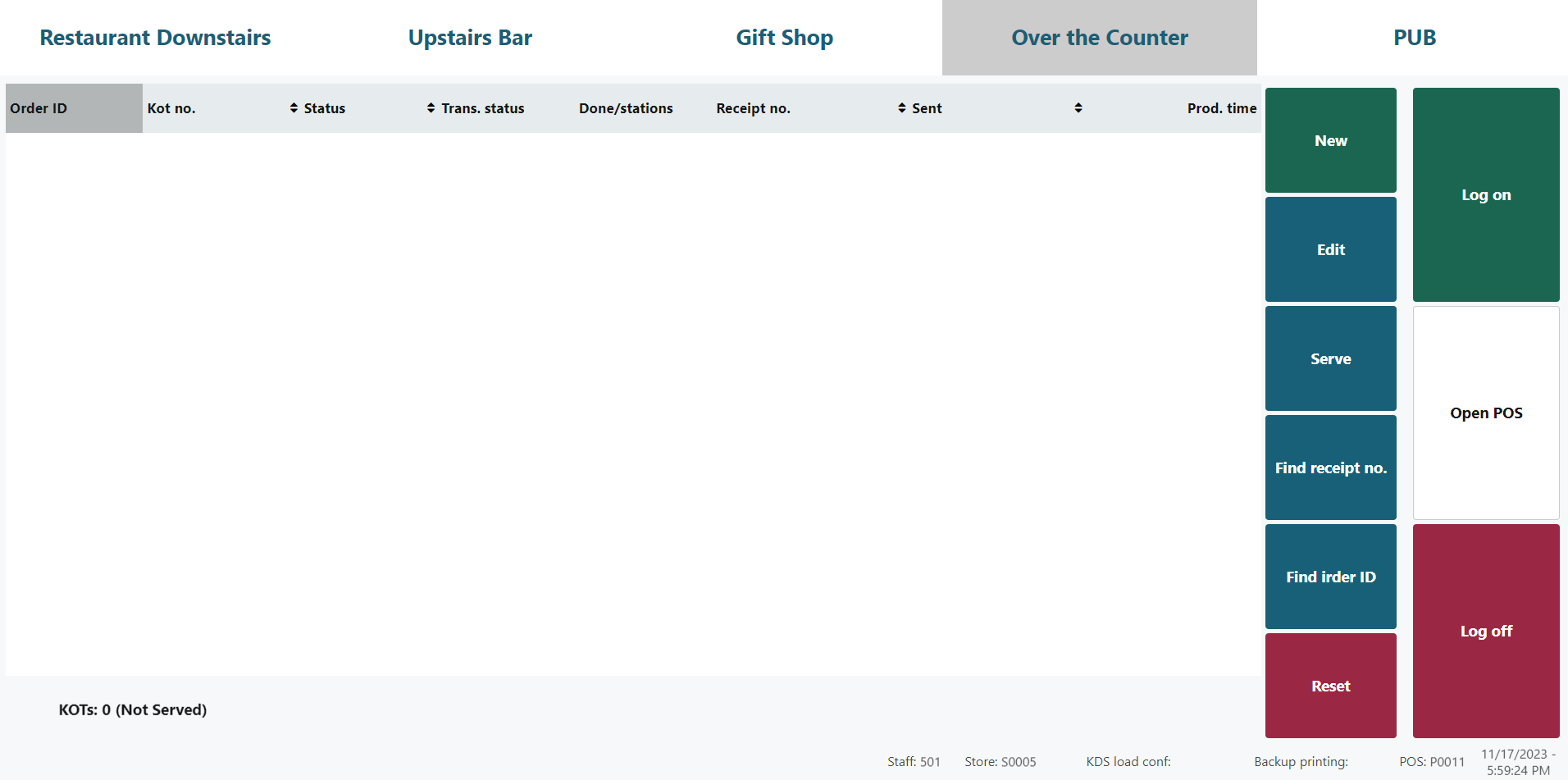
Task: Open the Find receipt no. search
Action: coord(1331,468)
